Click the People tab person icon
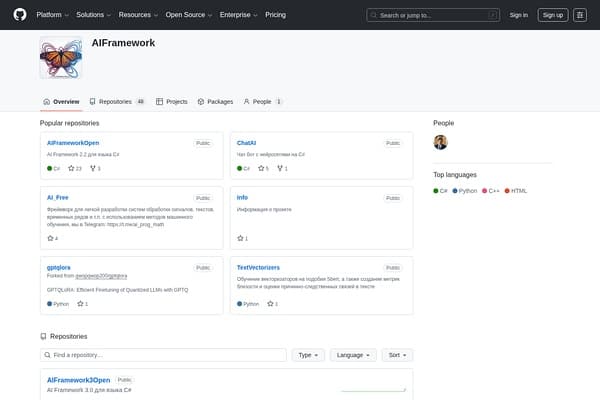 (x=246, y=102)
